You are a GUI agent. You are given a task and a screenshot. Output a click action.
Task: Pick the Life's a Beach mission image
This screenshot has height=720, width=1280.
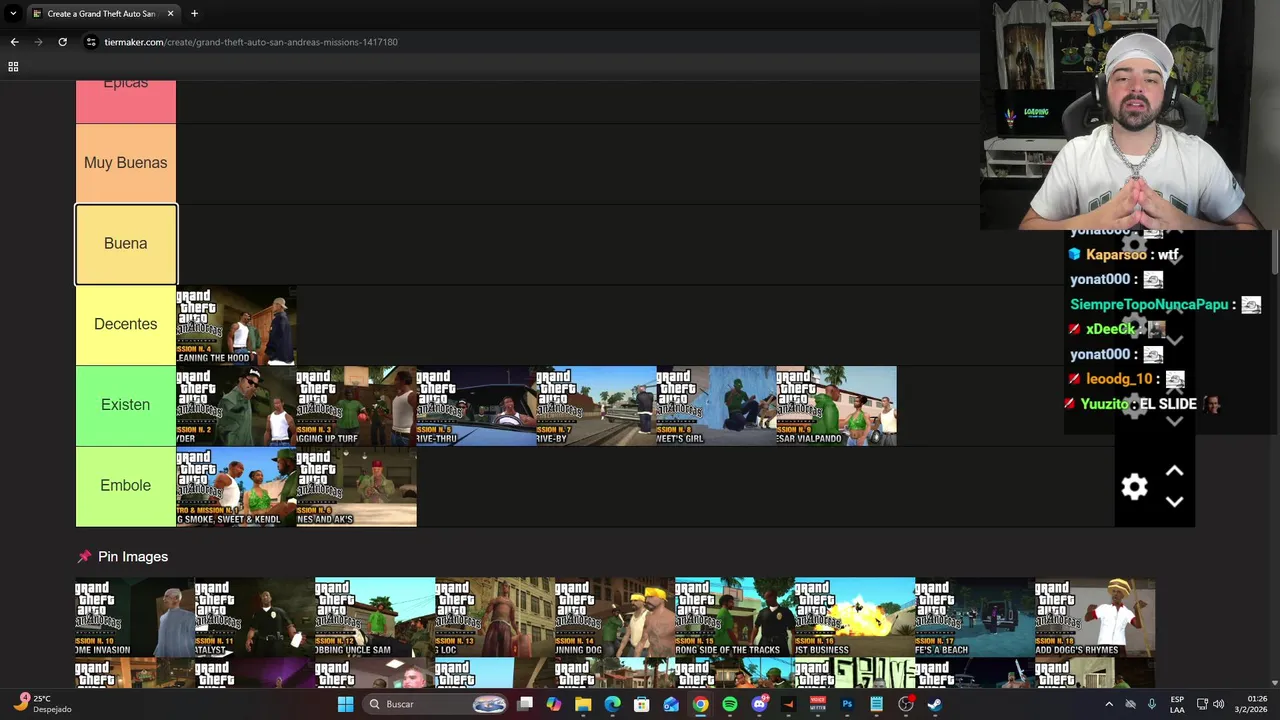pos(975,617)
